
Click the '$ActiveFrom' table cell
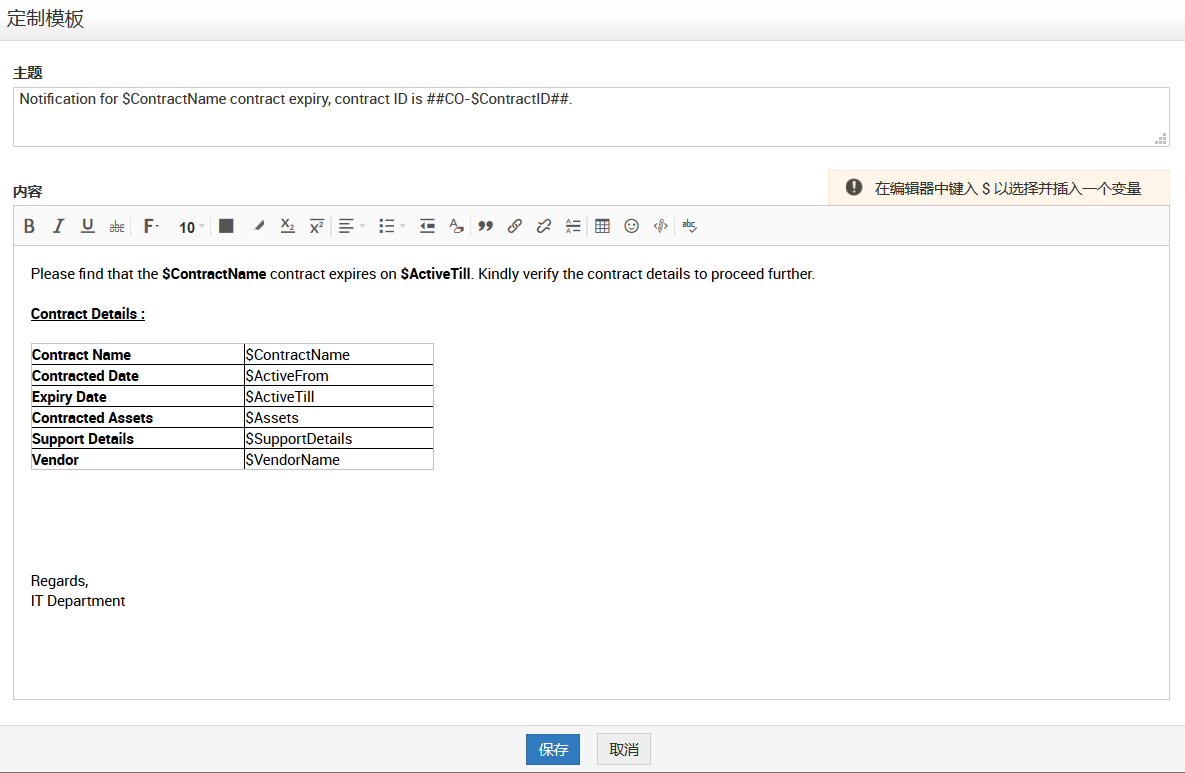tap(339, 376)
